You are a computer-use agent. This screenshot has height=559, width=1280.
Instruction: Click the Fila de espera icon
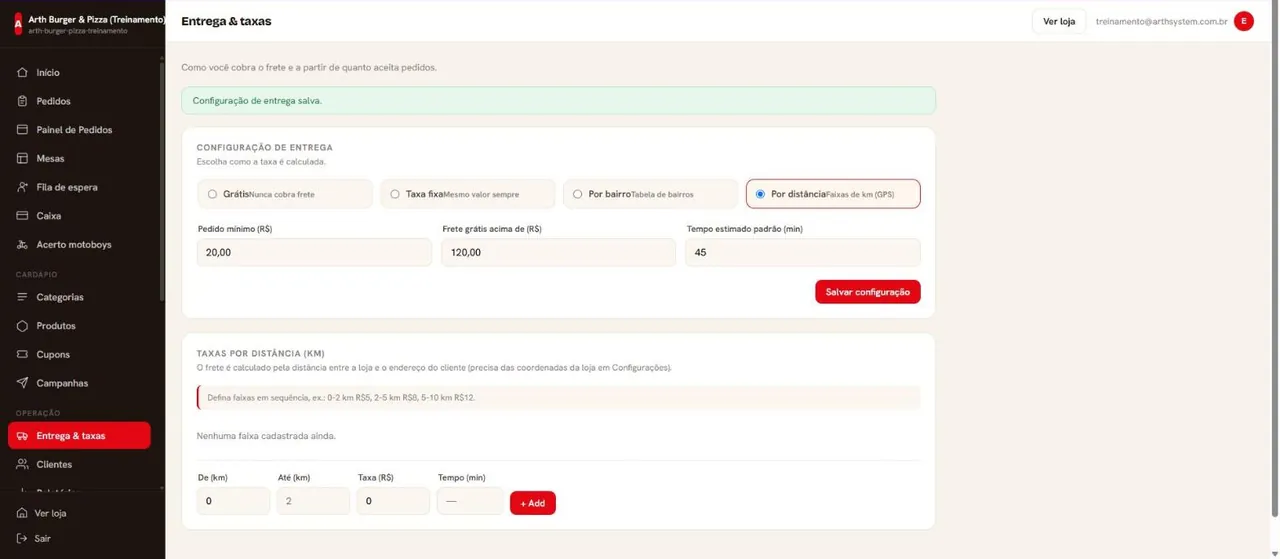pyautogui.click(x=23, y=187)
